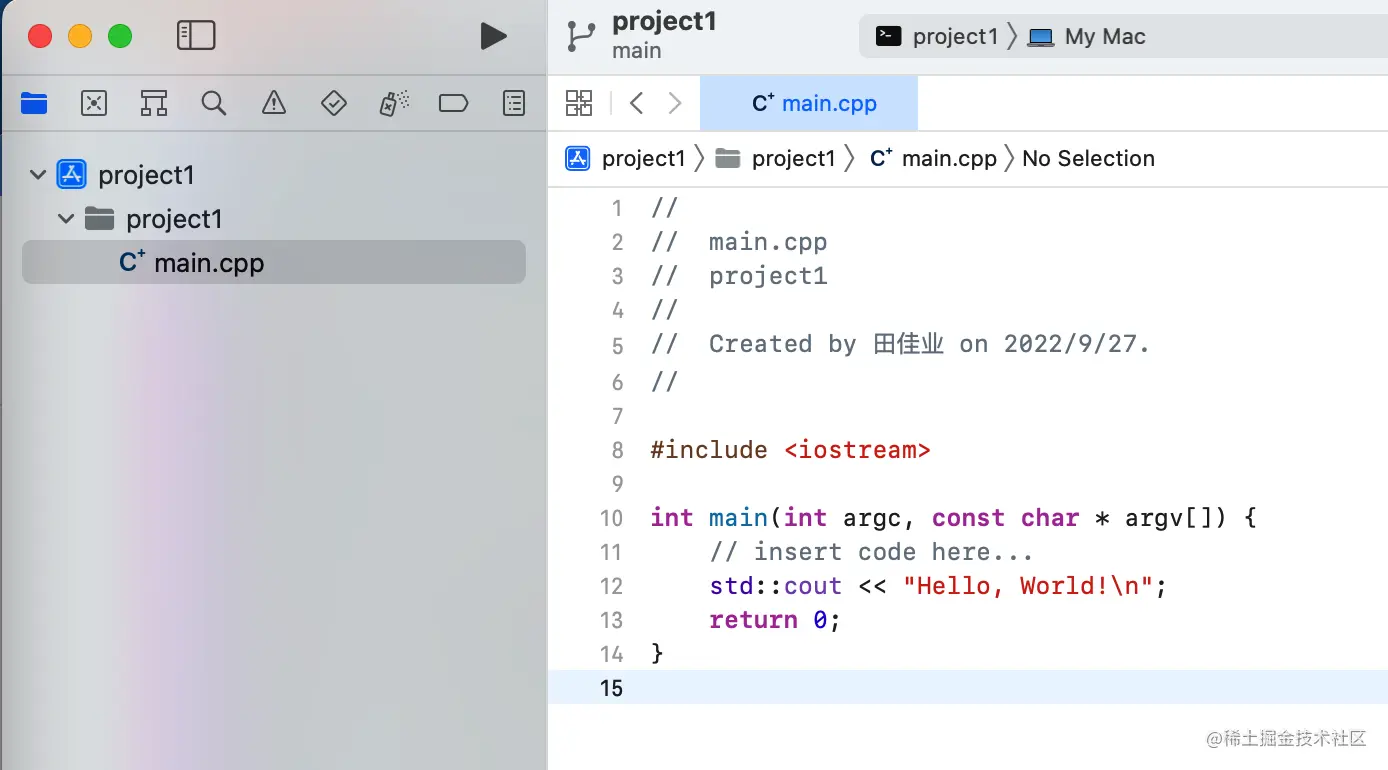Select the project1 folder in navigator
This screenshot has width=1388, height=770.
point(154,218)
